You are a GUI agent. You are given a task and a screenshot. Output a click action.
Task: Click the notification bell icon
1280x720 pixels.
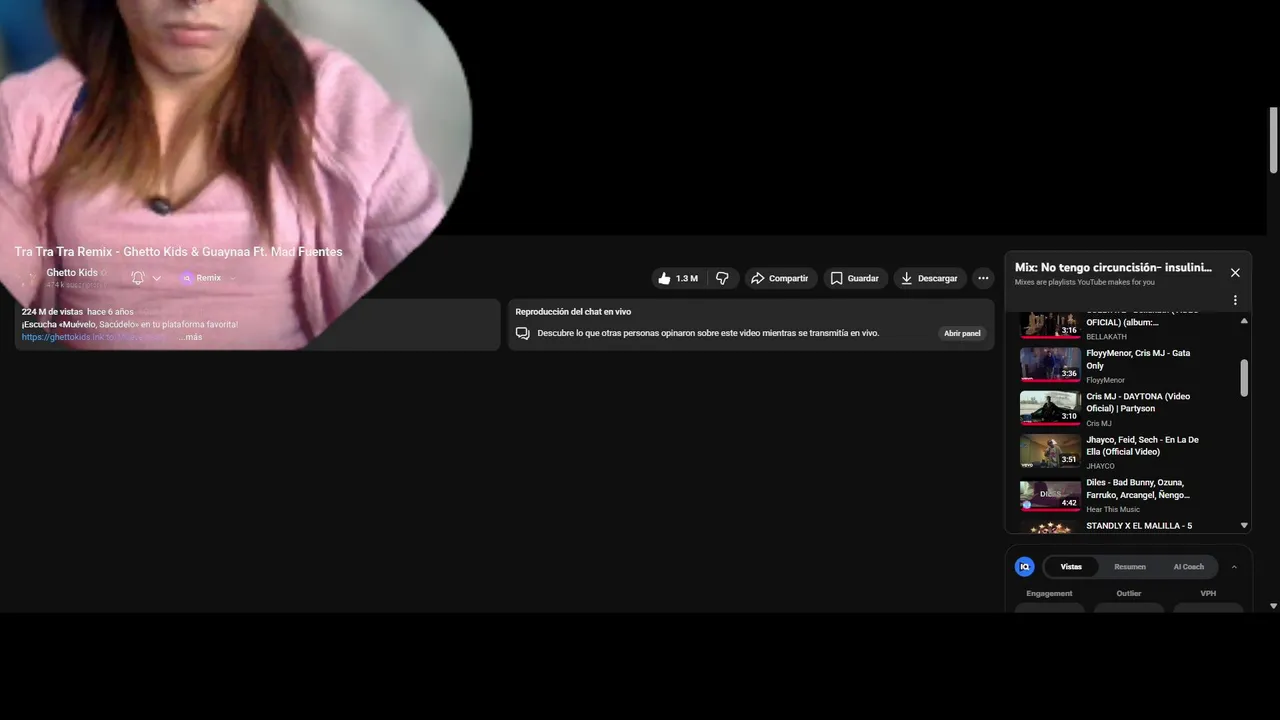(138, 278)
